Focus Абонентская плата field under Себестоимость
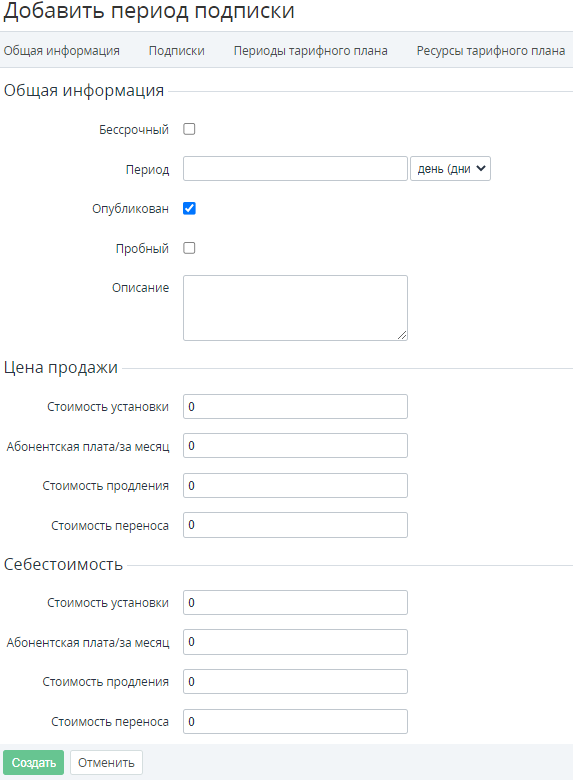The height and width of the screenshot is (782, 573). tap(295, 642)
